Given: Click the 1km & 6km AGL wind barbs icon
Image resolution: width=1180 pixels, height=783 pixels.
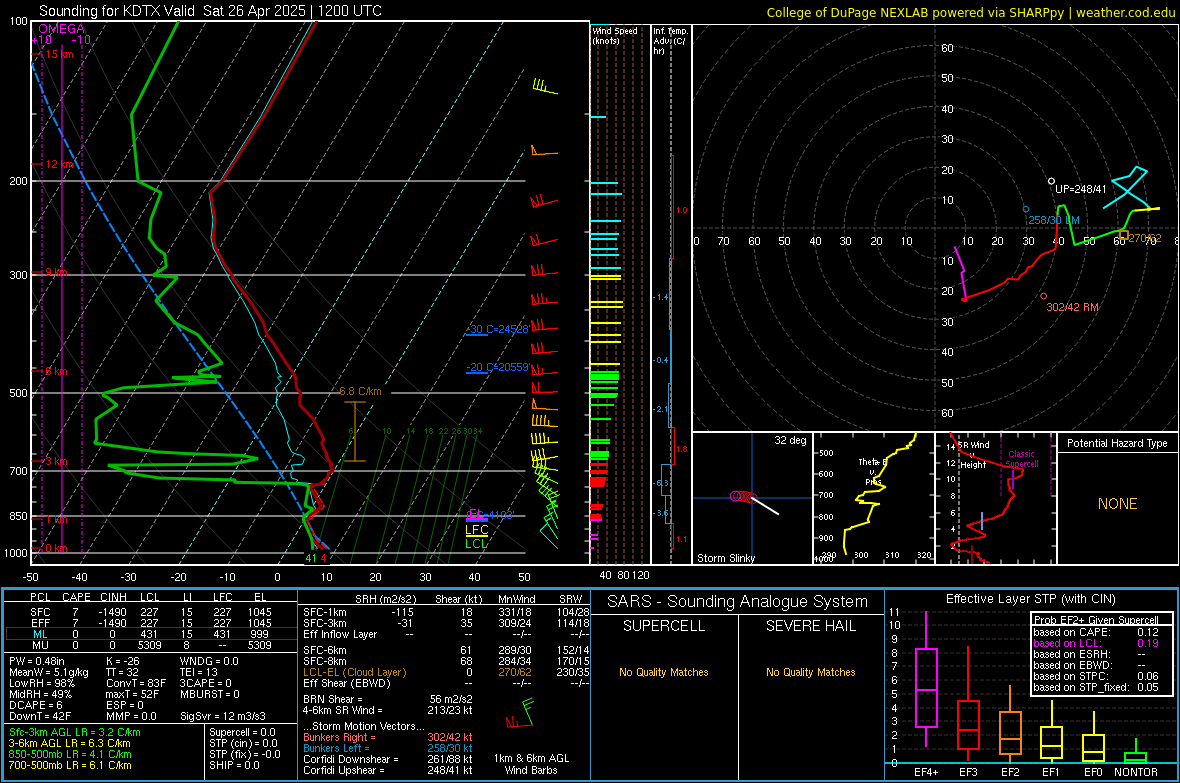Looking at the screenshot, I should point(521,713).
